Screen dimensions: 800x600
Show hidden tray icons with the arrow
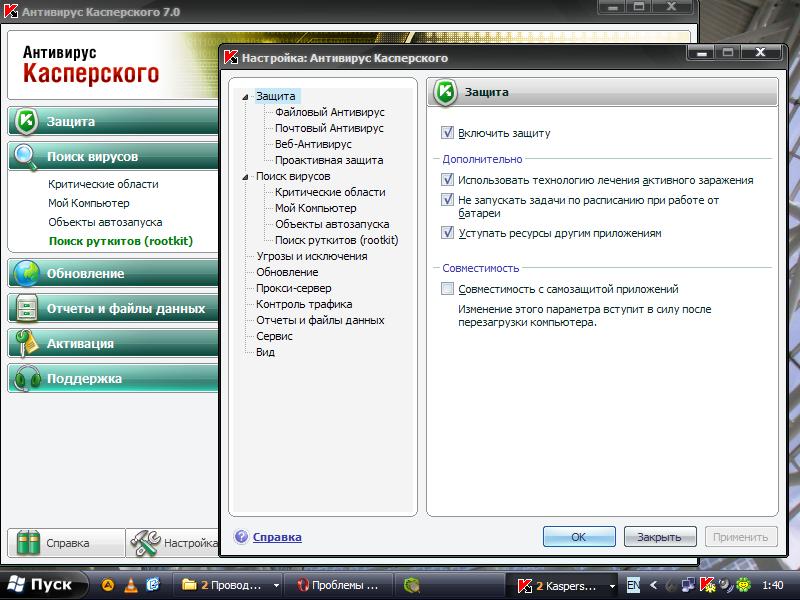pos(654,585)
